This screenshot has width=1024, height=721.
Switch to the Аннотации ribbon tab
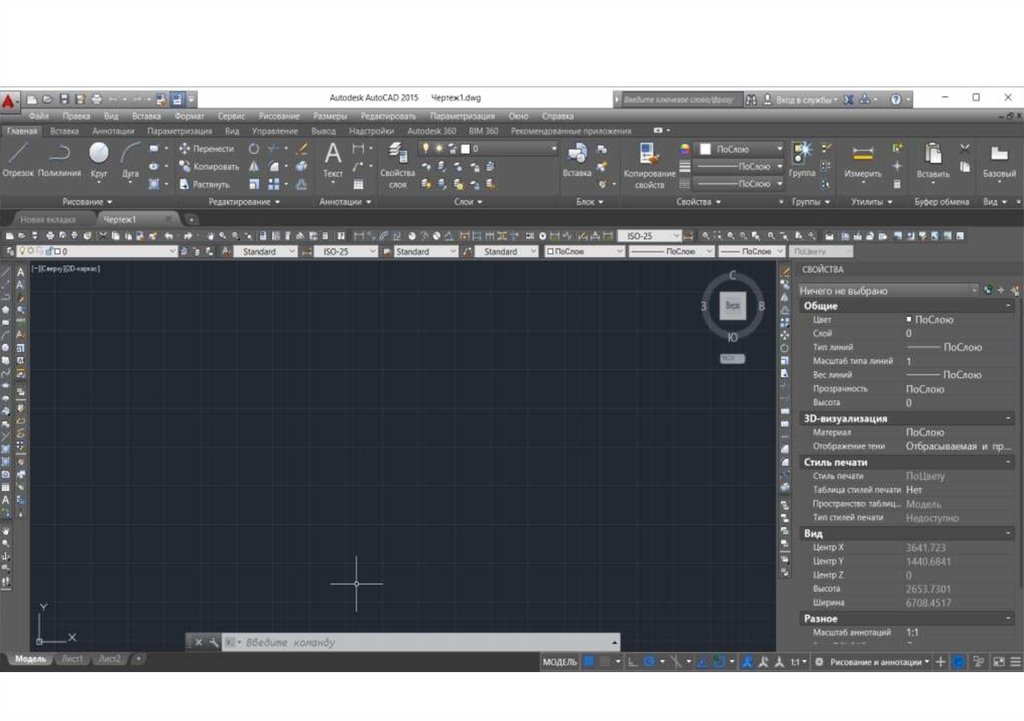coord(113,131)
